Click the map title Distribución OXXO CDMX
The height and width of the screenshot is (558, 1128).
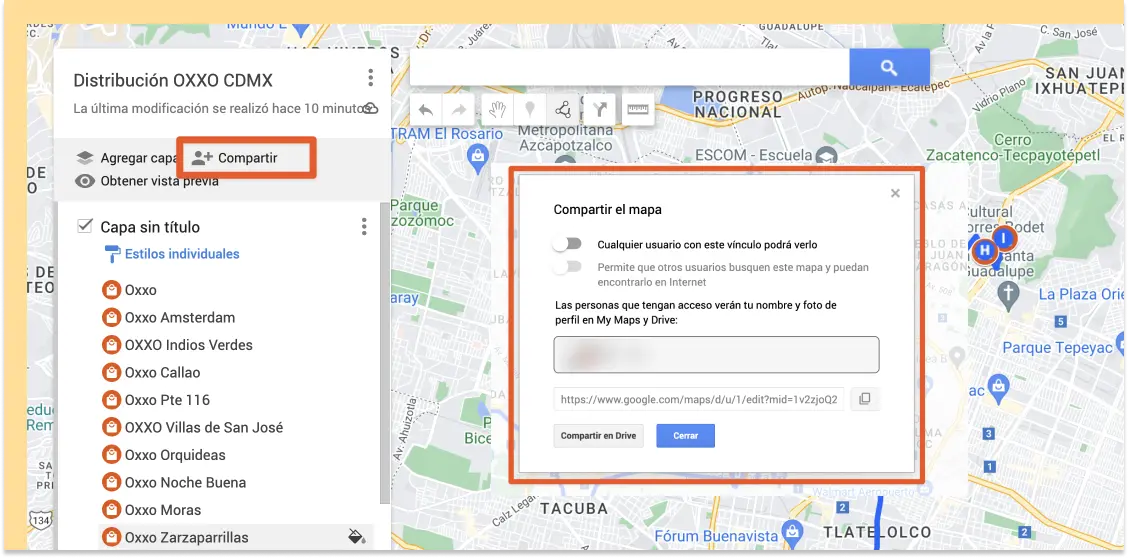click(x=173, y=80)
